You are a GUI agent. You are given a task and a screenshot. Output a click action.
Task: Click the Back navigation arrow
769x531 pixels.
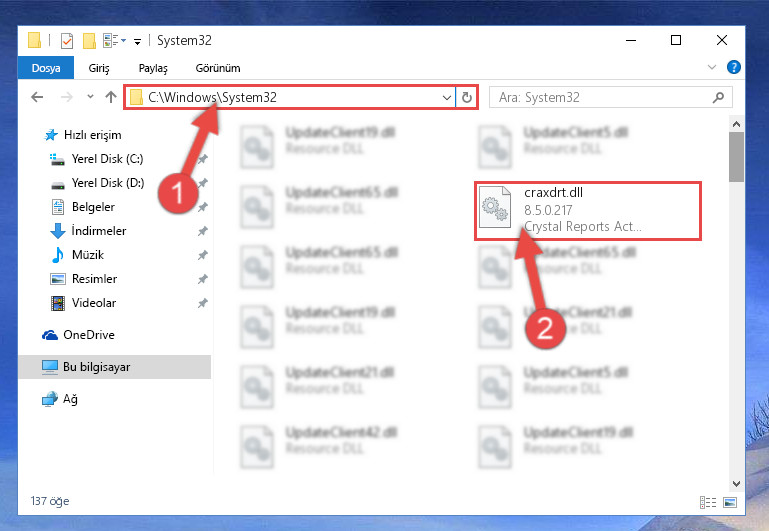tap(37, 97)
